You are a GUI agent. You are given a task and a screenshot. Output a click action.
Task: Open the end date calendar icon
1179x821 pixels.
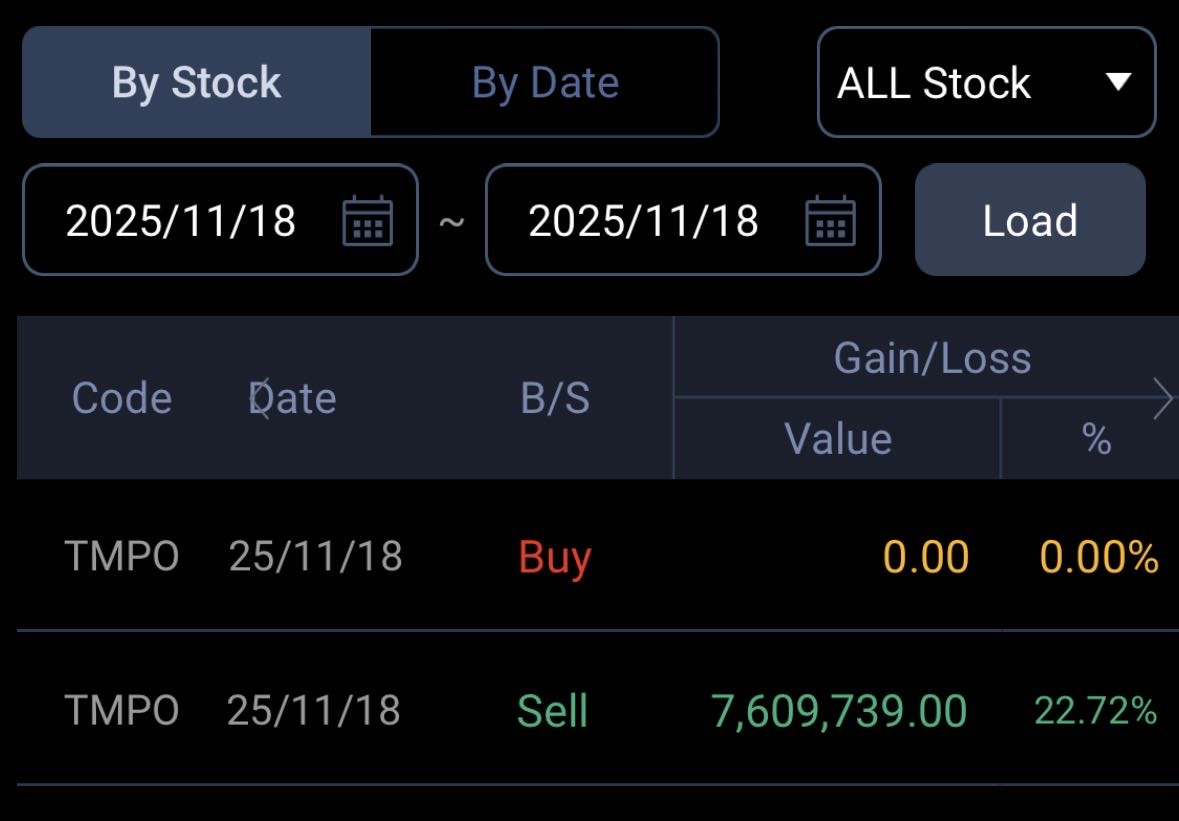[830, 220]
